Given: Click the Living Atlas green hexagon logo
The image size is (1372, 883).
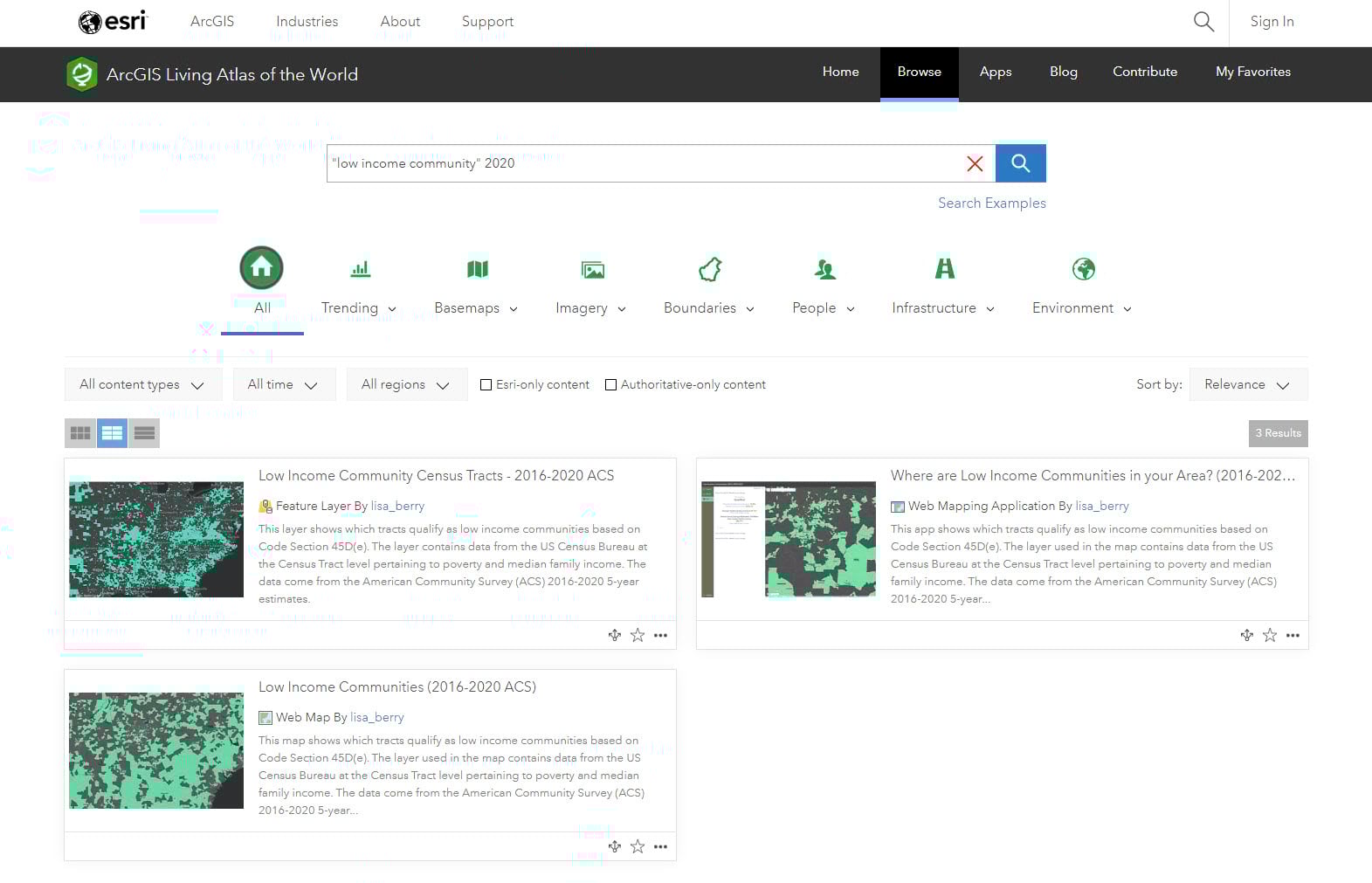Looking at the screenshot, I should (81, 74).
